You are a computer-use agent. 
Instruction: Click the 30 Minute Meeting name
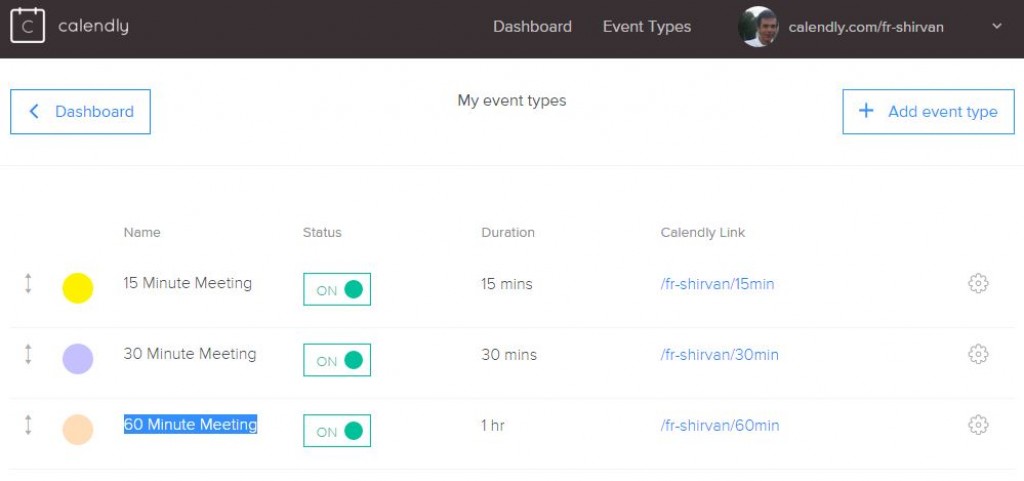click(x=189, y=354)
